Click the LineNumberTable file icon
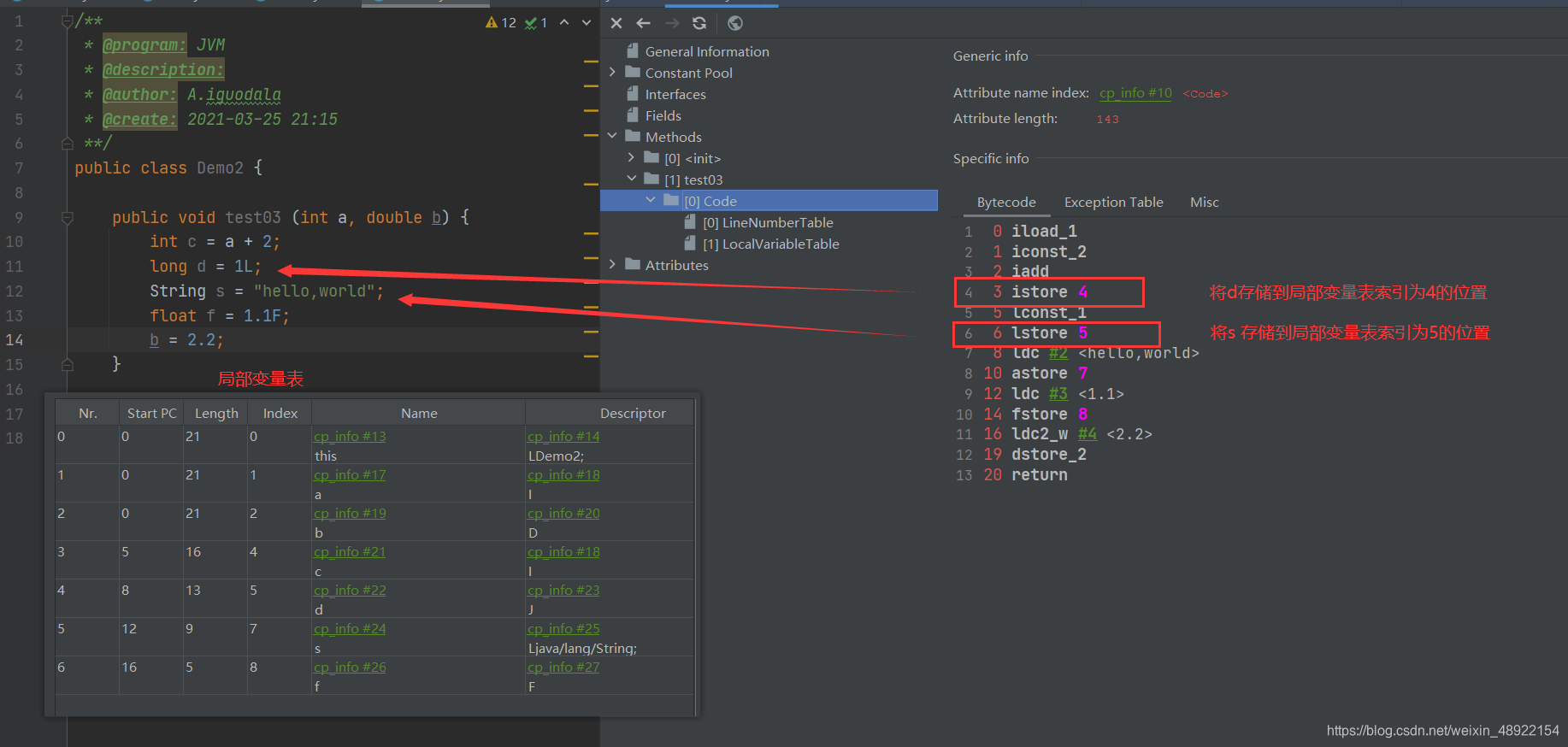 [x=690, y=221]
